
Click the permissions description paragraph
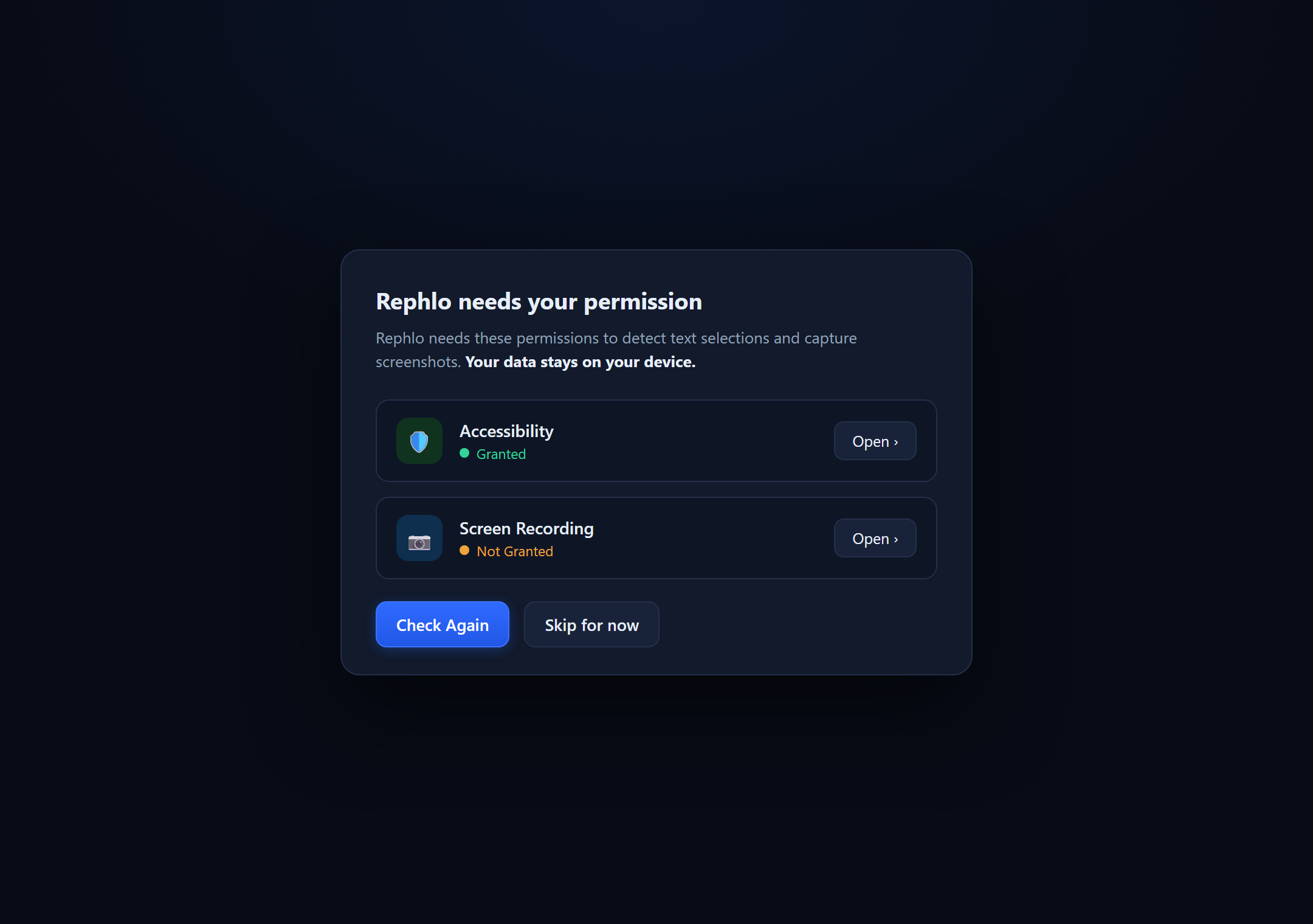click(616, 350)
